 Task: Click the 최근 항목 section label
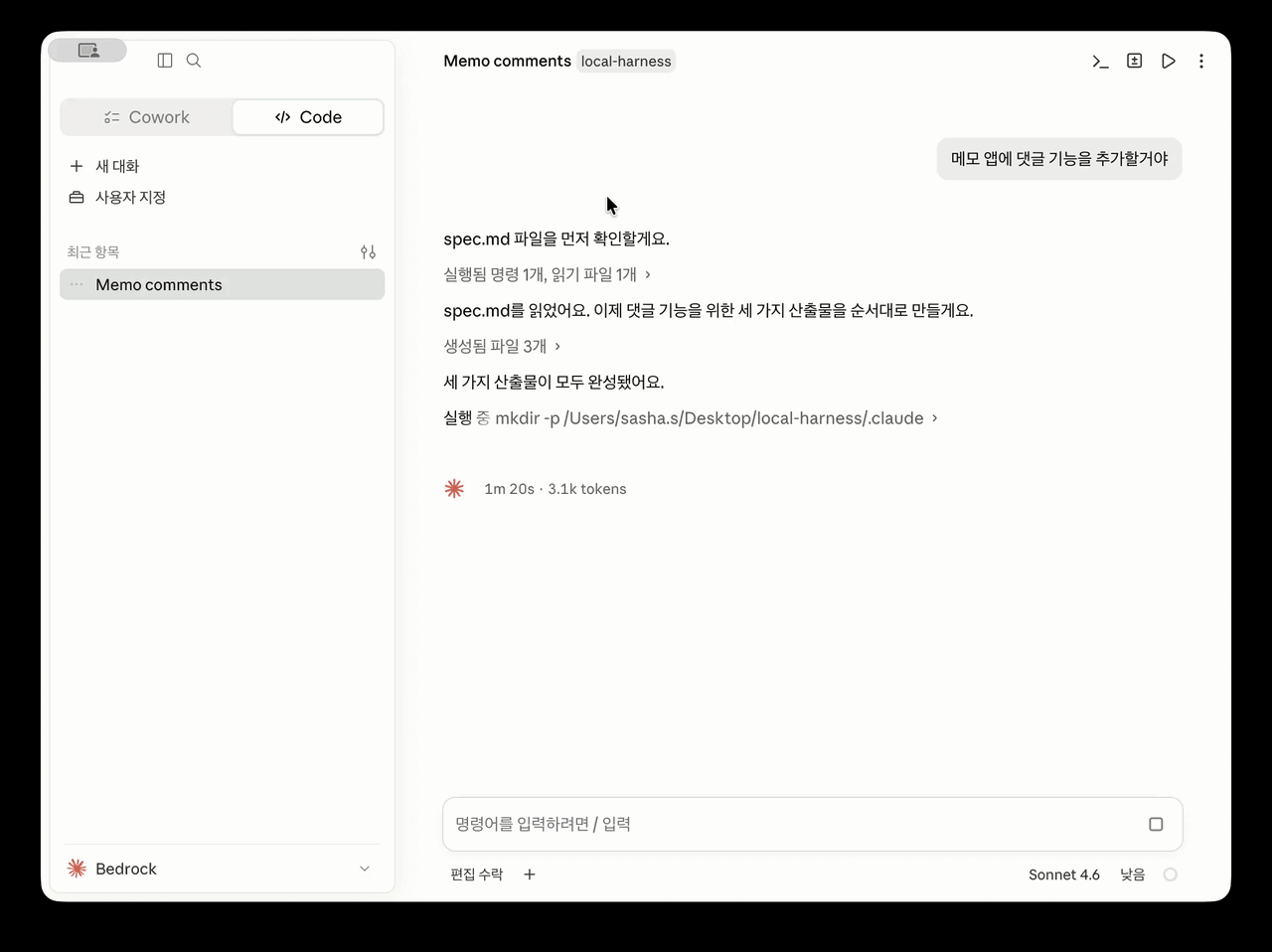(93, 252)
